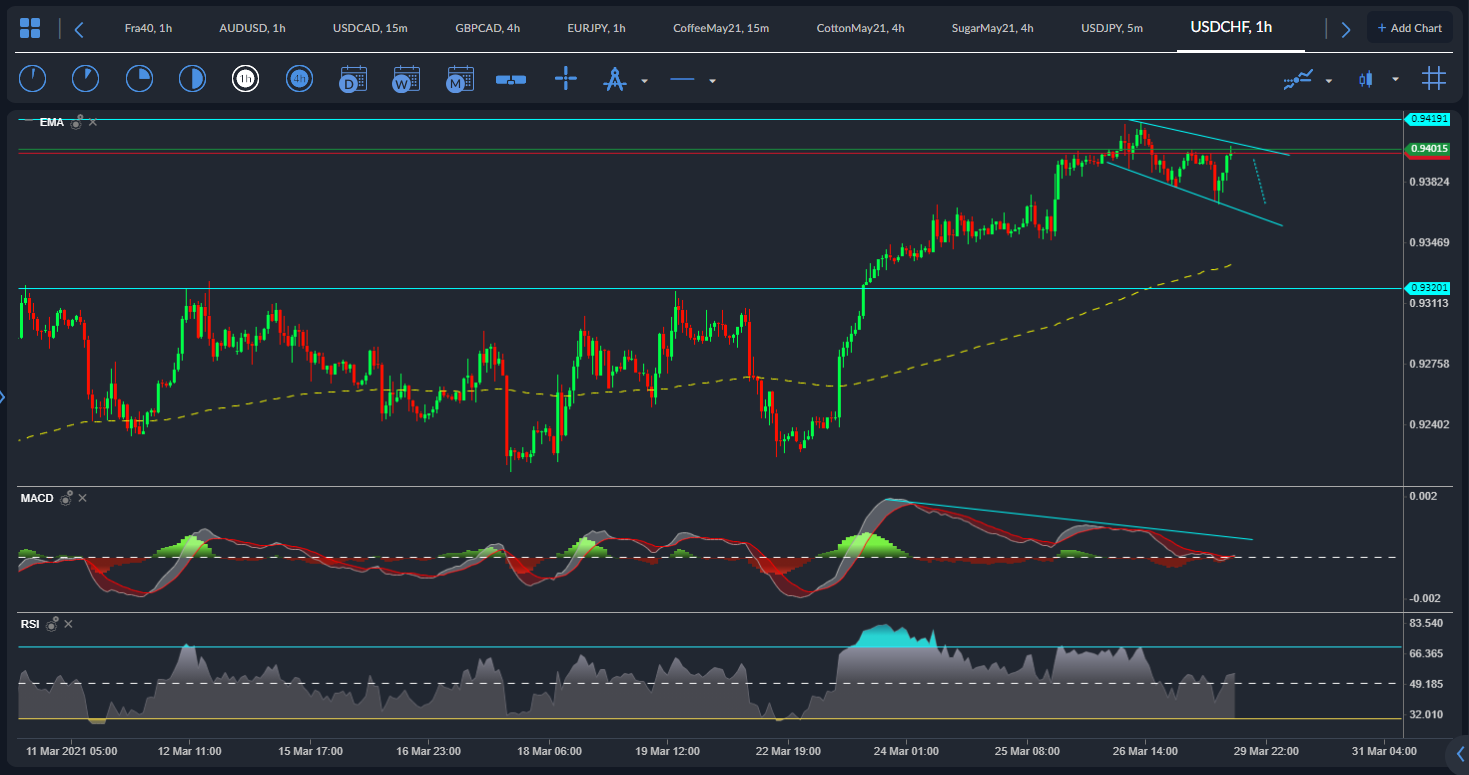The height and width of the screenshot is (775, 1469).
Task: Click the 0.93824 price axis value
Action: coord(1430,182)
